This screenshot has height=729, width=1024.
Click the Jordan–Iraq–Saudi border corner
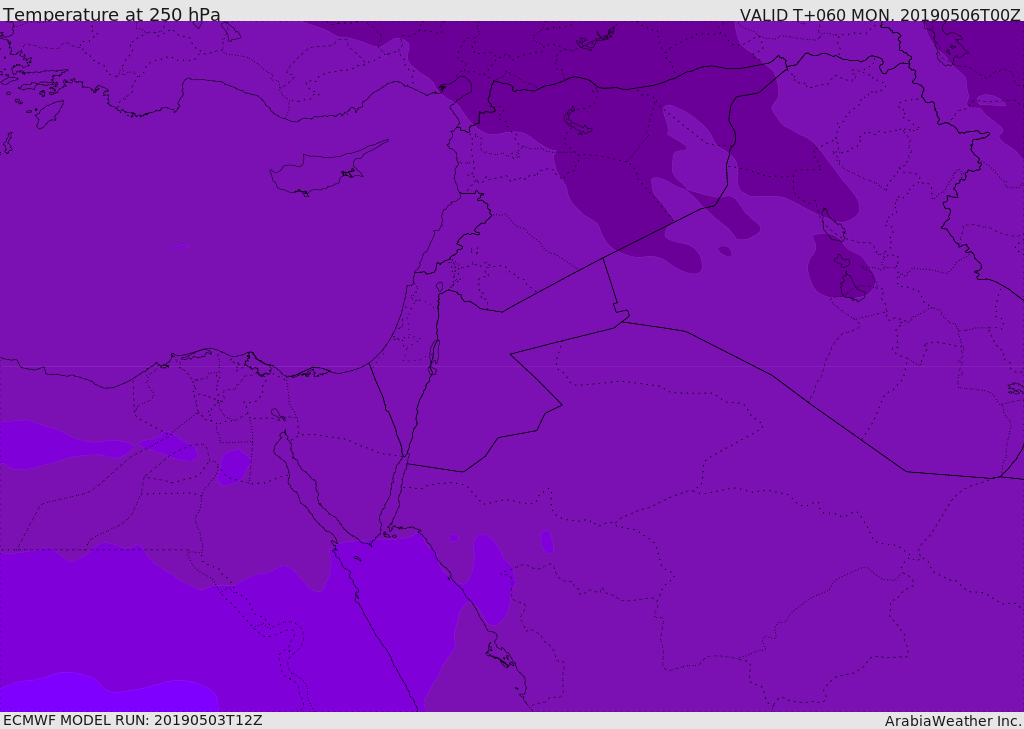click(621, 318)
